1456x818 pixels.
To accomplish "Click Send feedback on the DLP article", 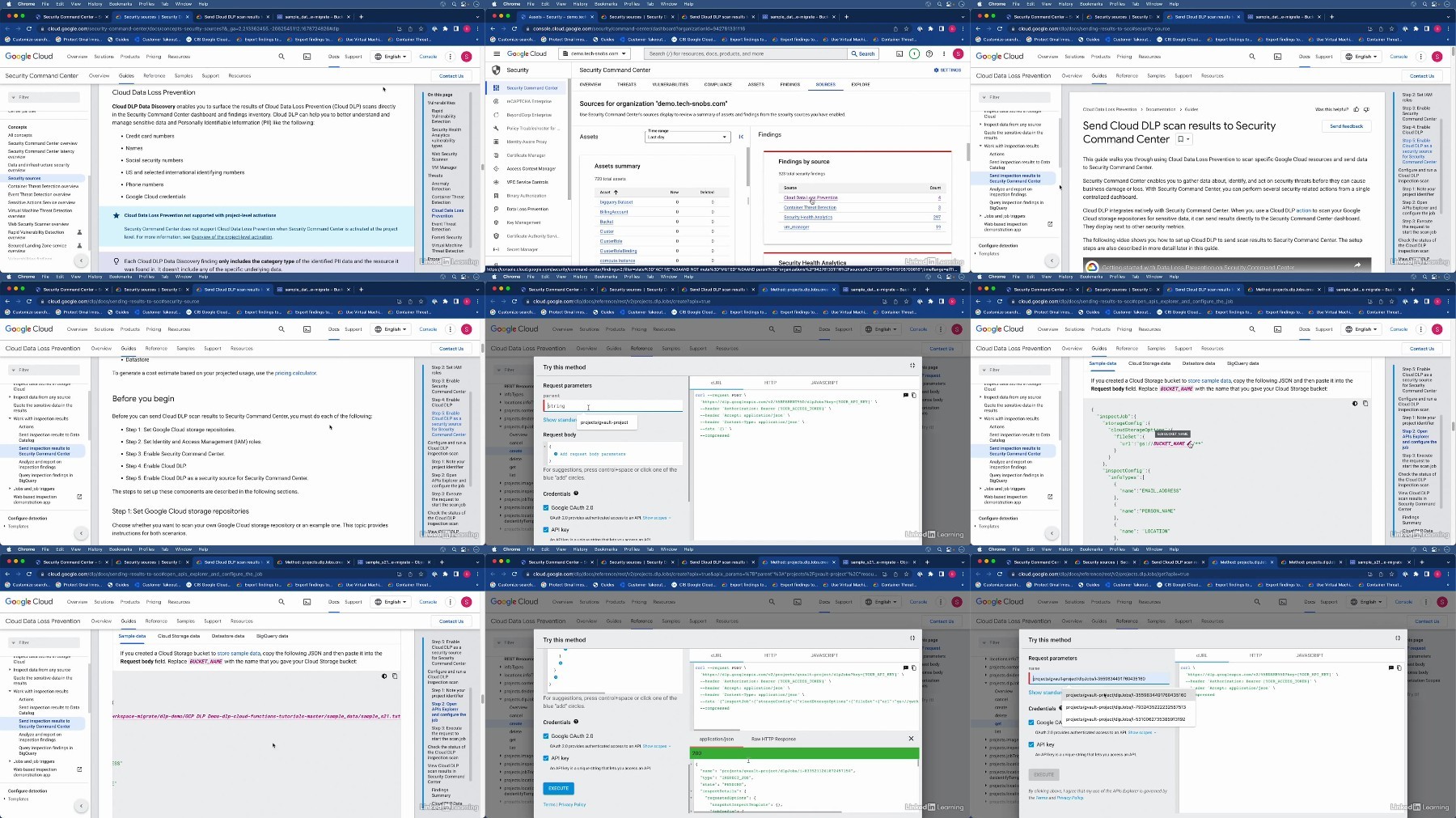I will pos(1347,126).
